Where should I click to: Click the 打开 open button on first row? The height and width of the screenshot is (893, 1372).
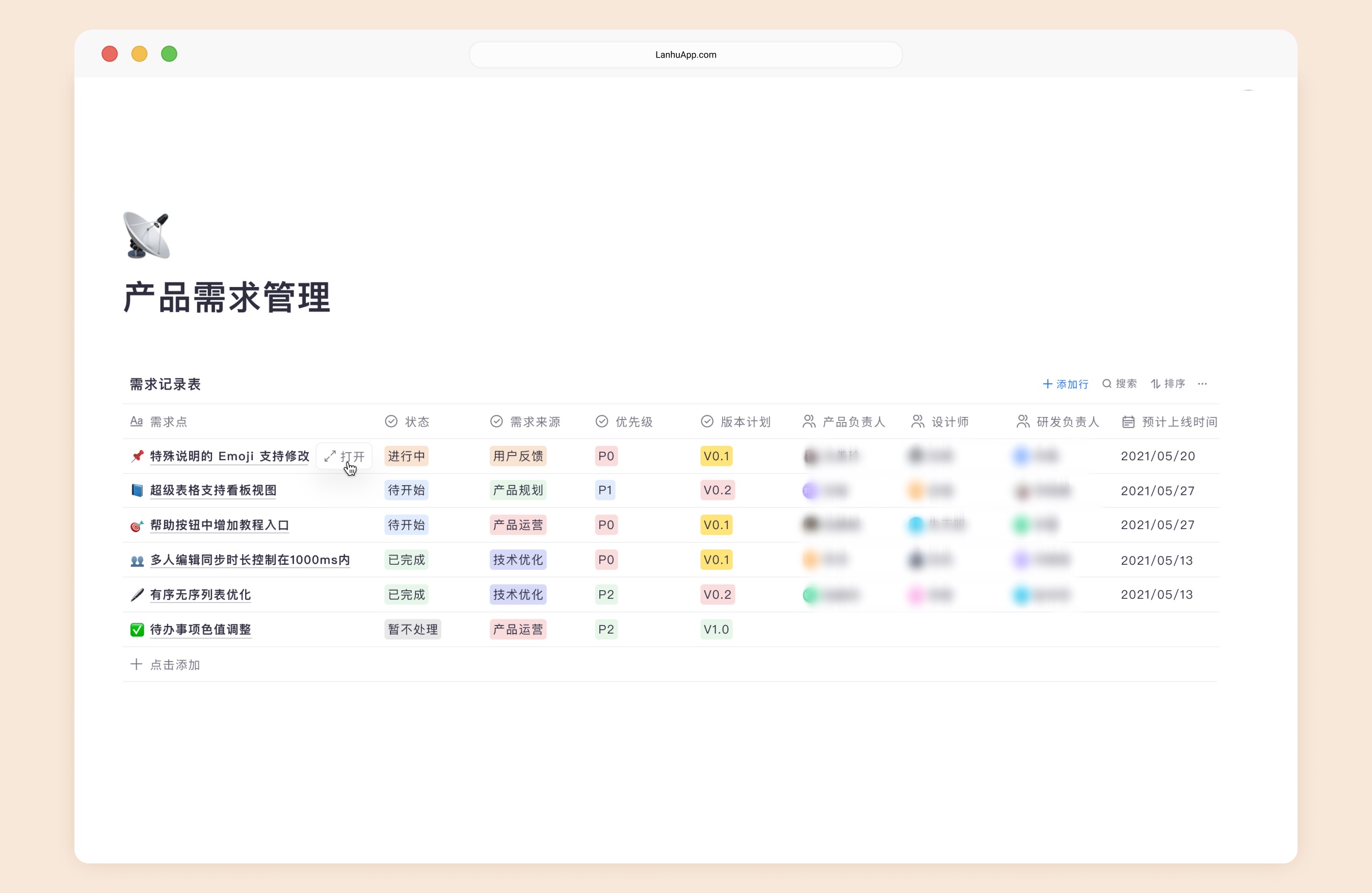pyautogui.click(x=344, y=456)
